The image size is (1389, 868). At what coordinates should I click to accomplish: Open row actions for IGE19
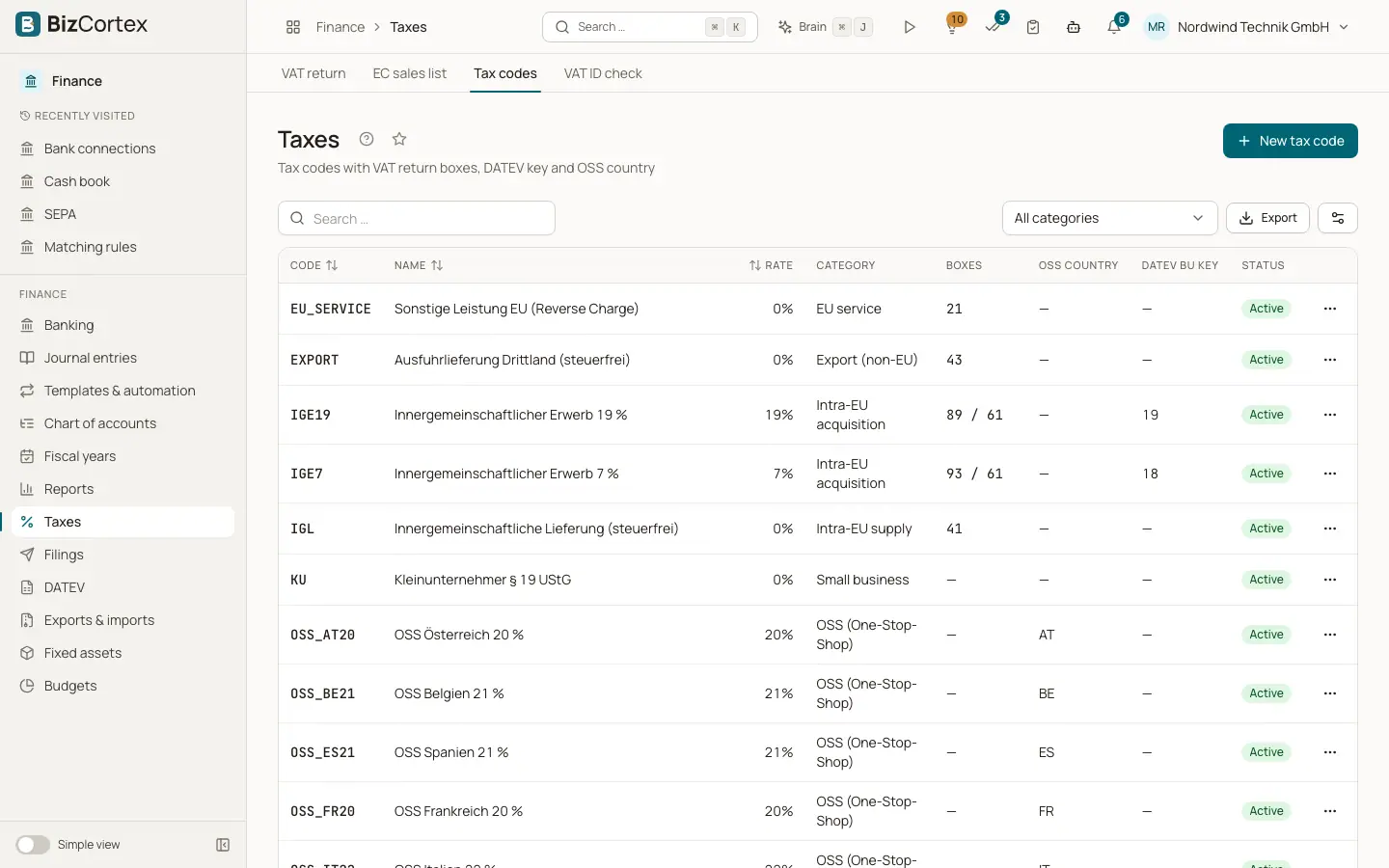coord(1330,415)
